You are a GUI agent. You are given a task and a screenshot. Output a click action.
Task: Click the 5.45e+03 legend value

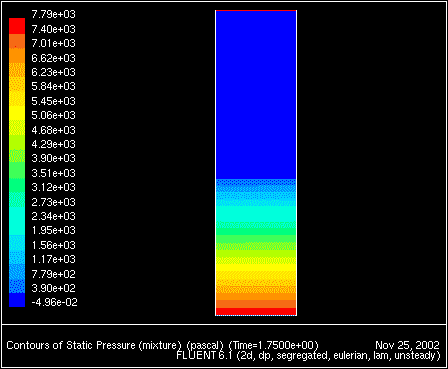(x=53, y=101)
